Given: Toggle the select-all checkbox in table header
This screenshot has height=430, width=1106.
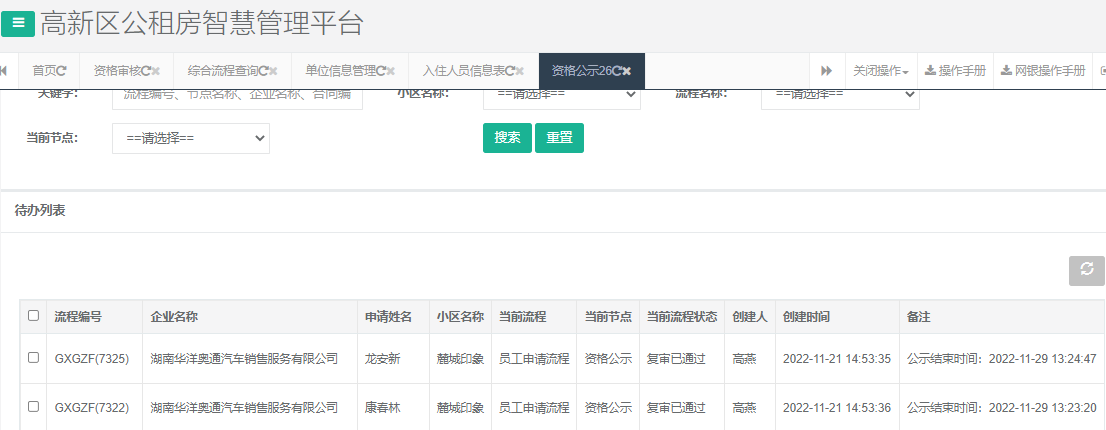Looking at the screenshot, I should point(33,316).
